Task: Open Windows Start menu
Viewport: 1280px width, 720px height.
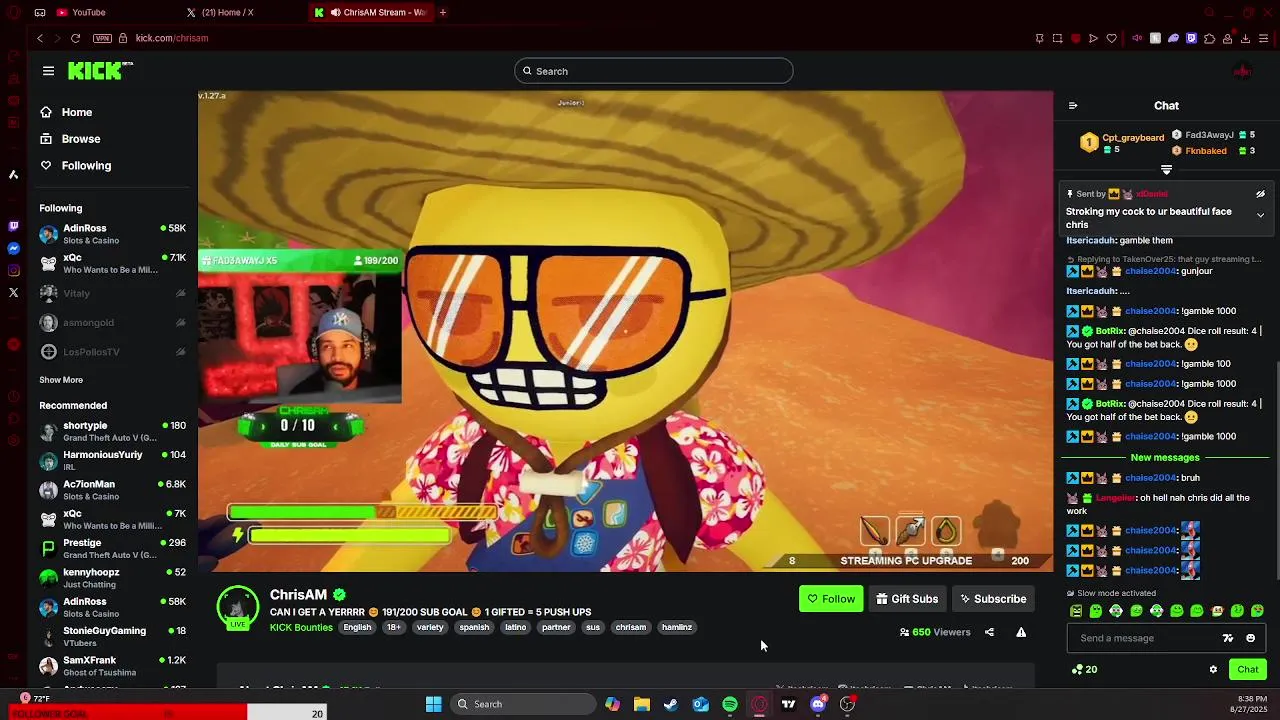Action: click(433, 704)
